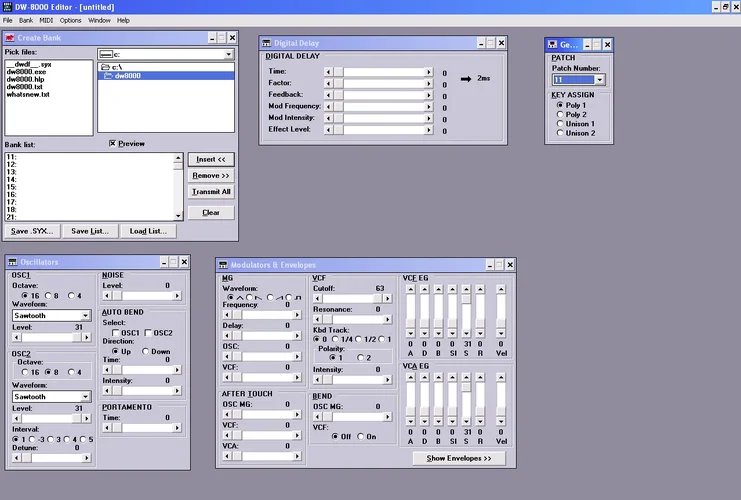This screenshot has height=500, width=741.
Task: Toggle the Preview checkbox
Action: click(x=113, y=143)
